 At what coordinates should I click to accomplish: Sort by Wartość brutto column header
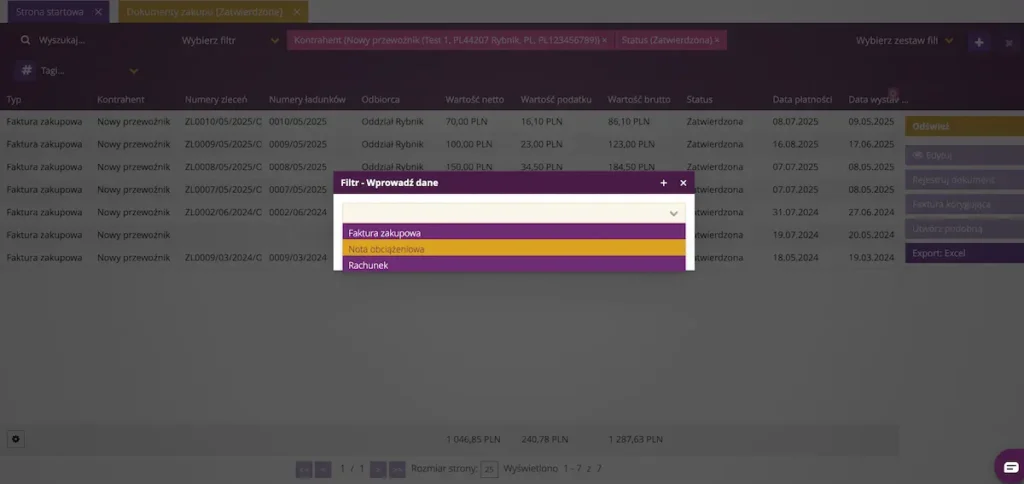click(639, 100)
